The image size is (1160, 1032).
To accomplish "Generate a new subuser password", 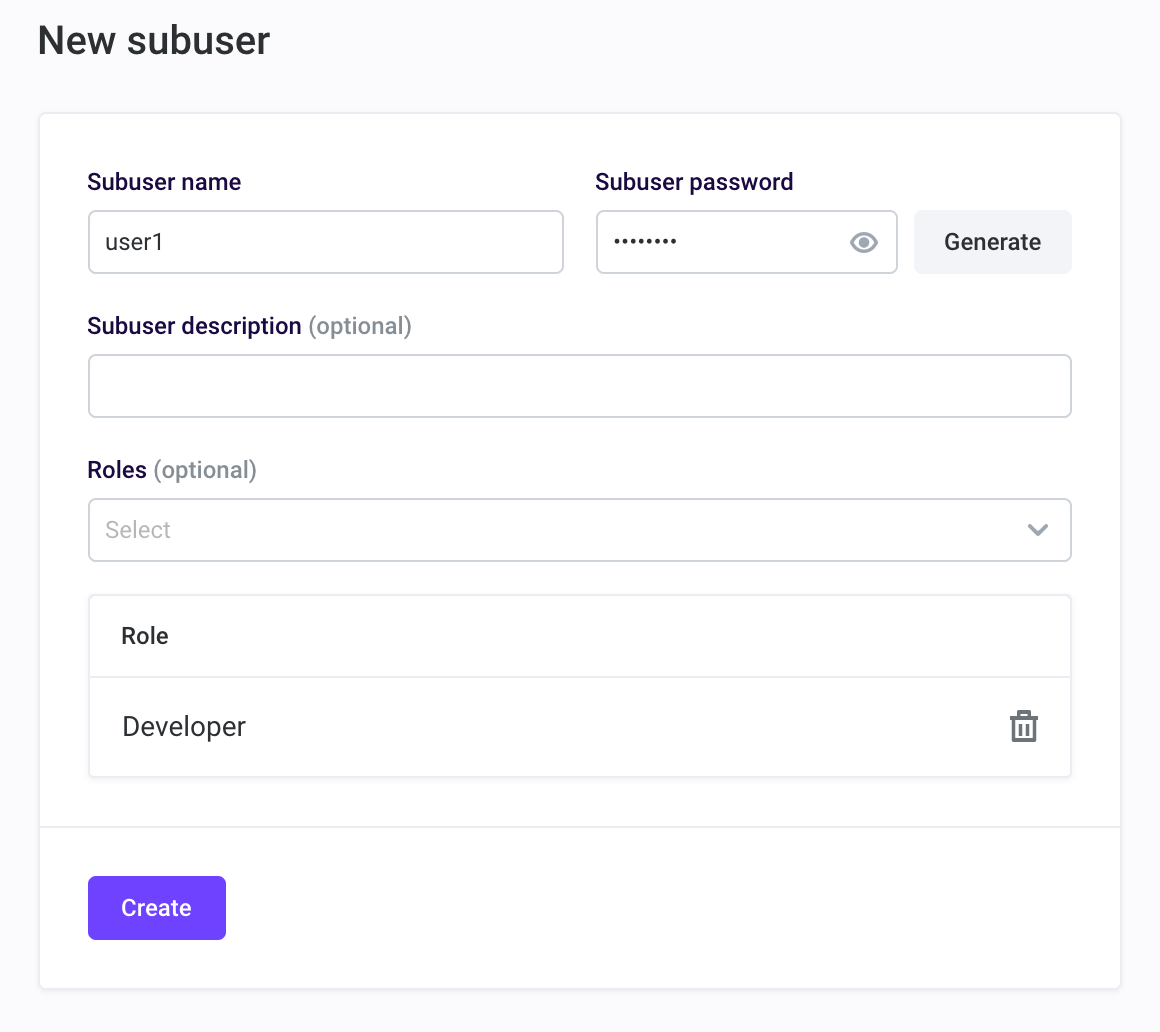I will tap(992, 242).
